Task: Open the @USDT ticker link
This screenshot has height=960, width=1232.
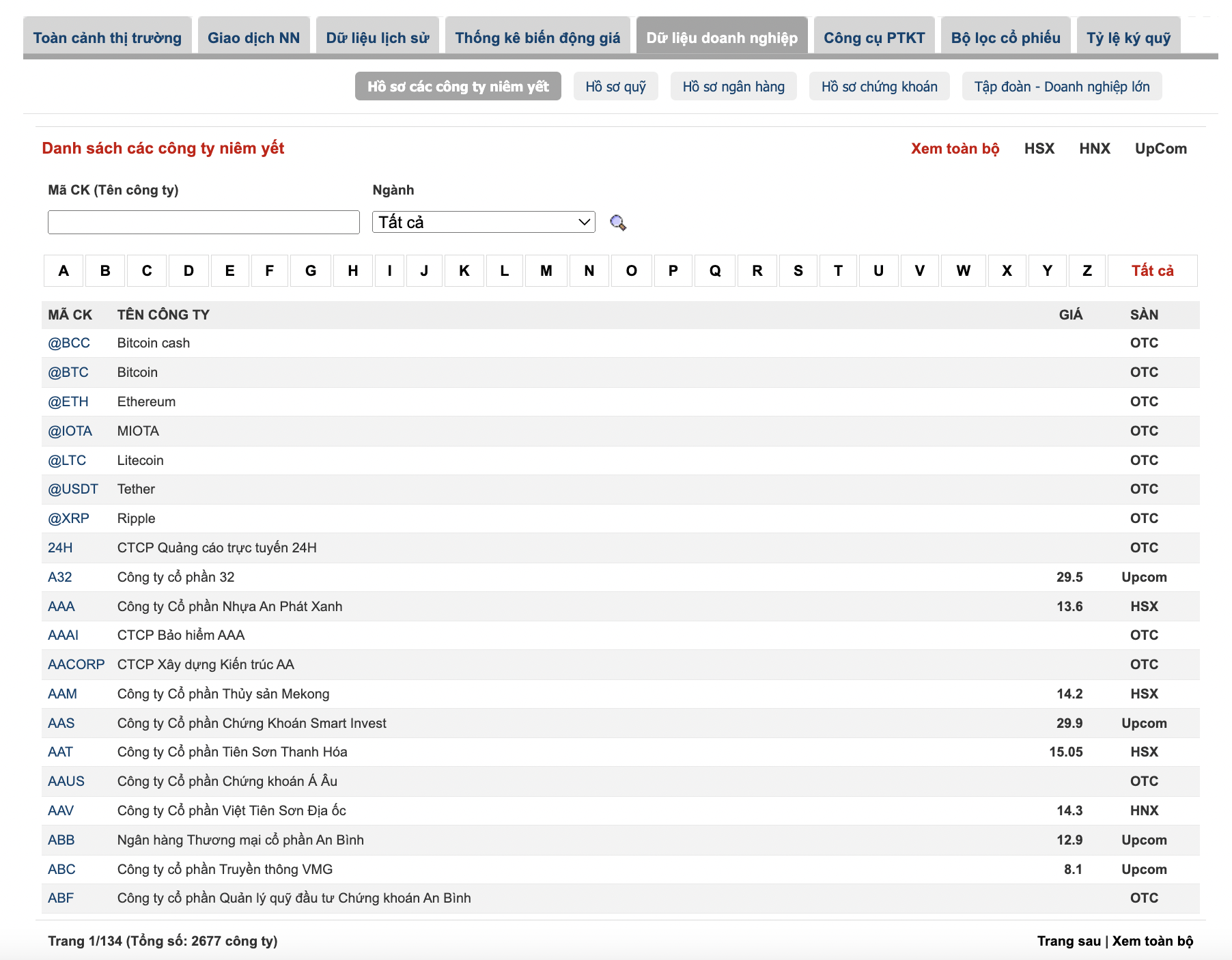Action: (73, 489)
